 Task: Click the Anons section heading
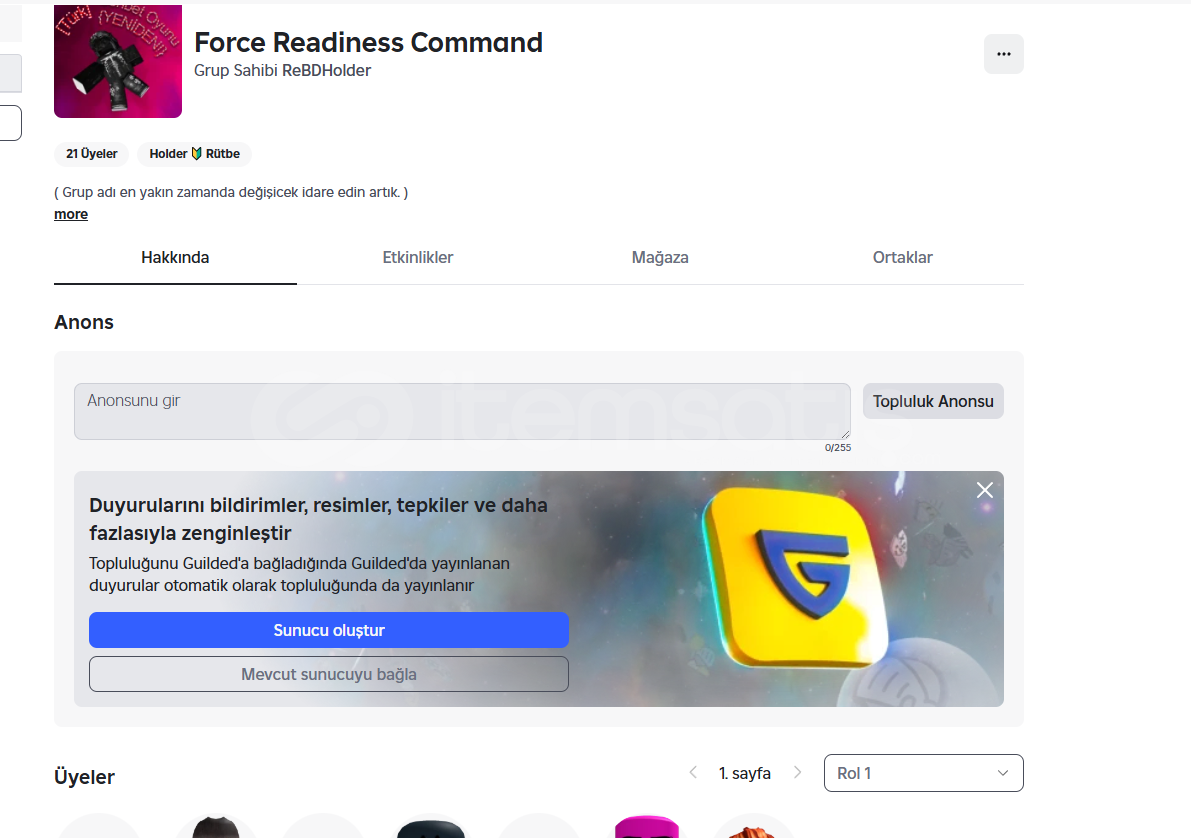pos(84,322)
